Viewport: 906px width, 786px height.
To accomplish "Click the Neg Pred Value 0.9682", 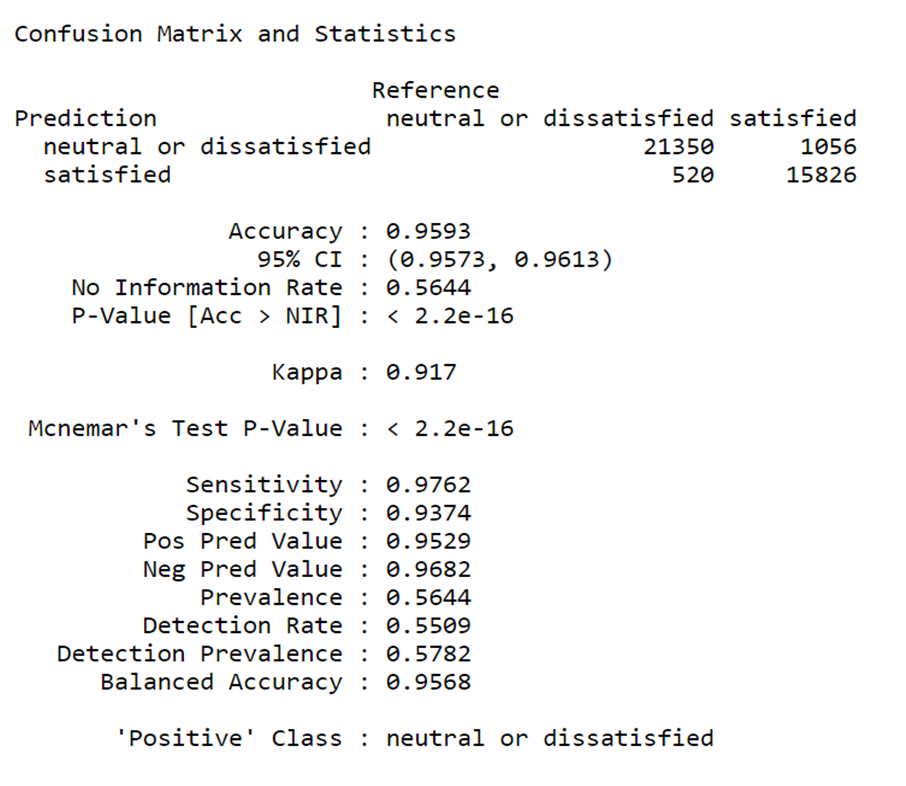I will (x=428, y=569).
